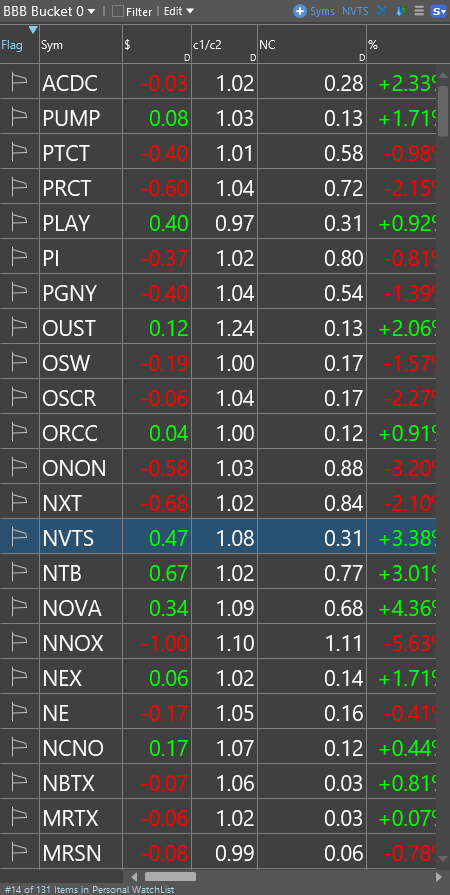The image size is (450, 895).
Task: Click the +4.36% value for NOVA
Action: click(x=408, y=608)
